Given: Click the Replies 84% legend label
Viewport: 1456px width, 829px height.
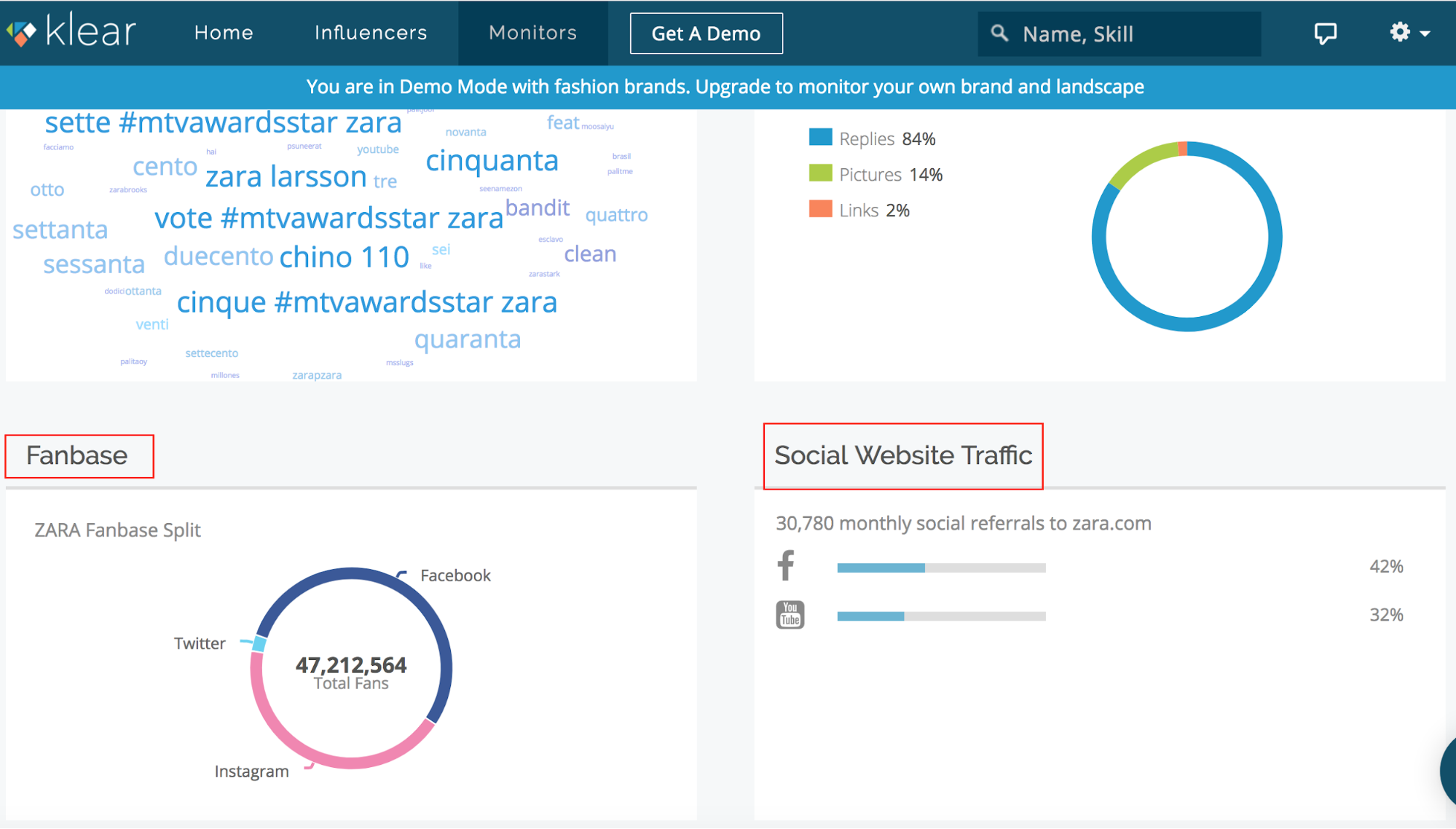Looking at the screenshot, I should pyautogui.click(x=887, y=139).
